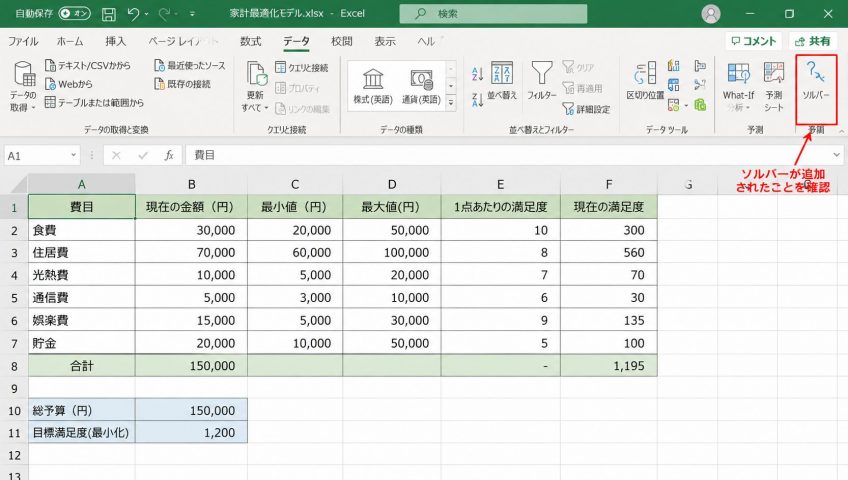Open the Home (ホーム) ribbon tab

click(x=70, y=41)
